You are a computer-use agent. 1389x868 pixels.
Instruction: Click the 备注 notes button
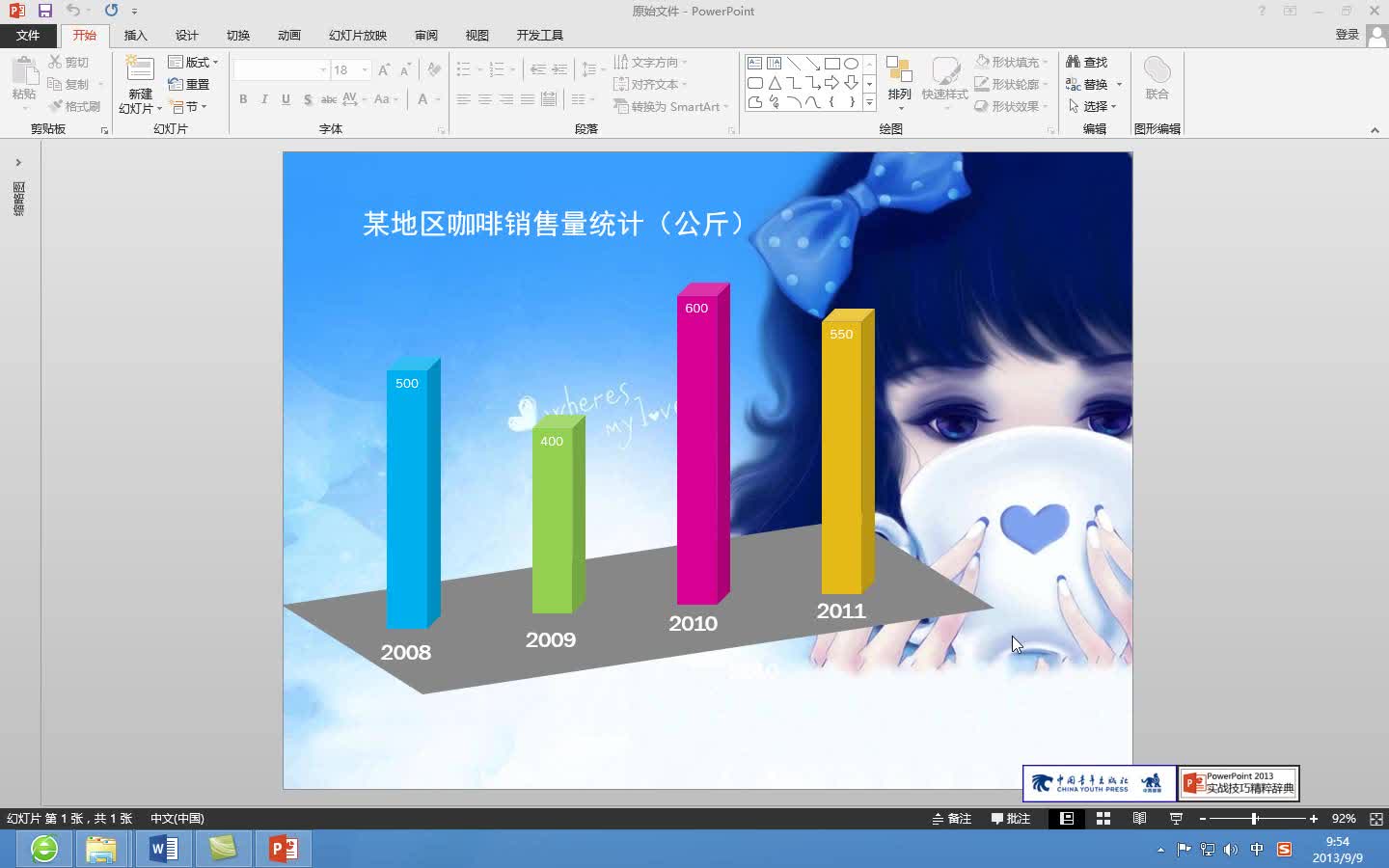coord(952,818)
